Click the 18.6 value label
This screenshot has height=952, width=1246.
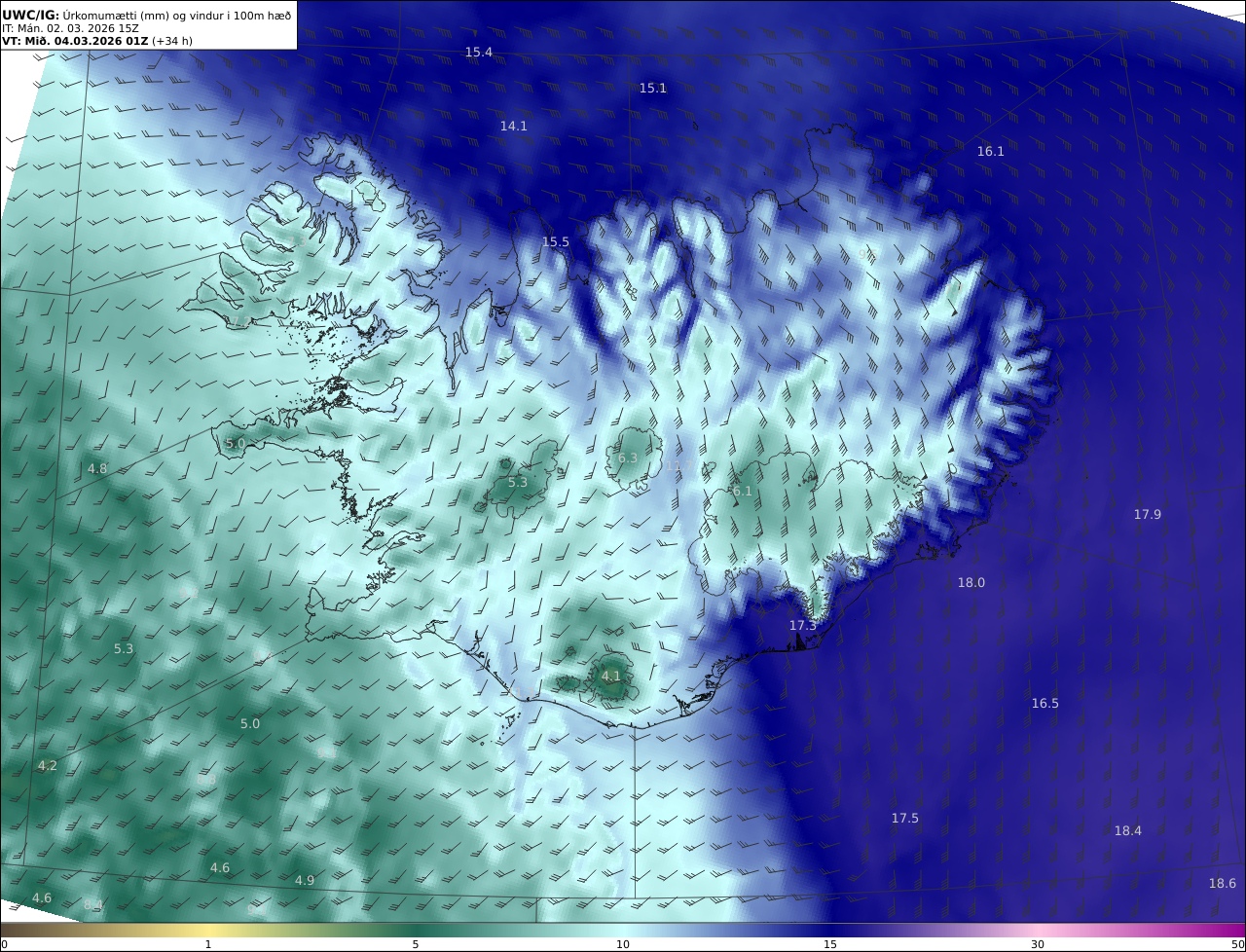click(1222, 883)
